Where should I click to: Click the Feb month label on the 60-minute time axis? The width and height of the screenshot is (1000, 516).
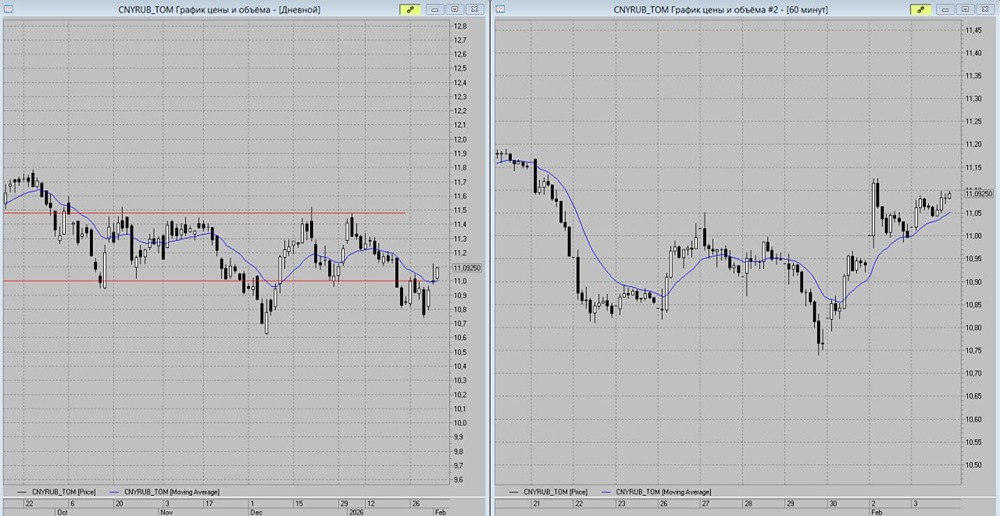click(x=879, y=512)
